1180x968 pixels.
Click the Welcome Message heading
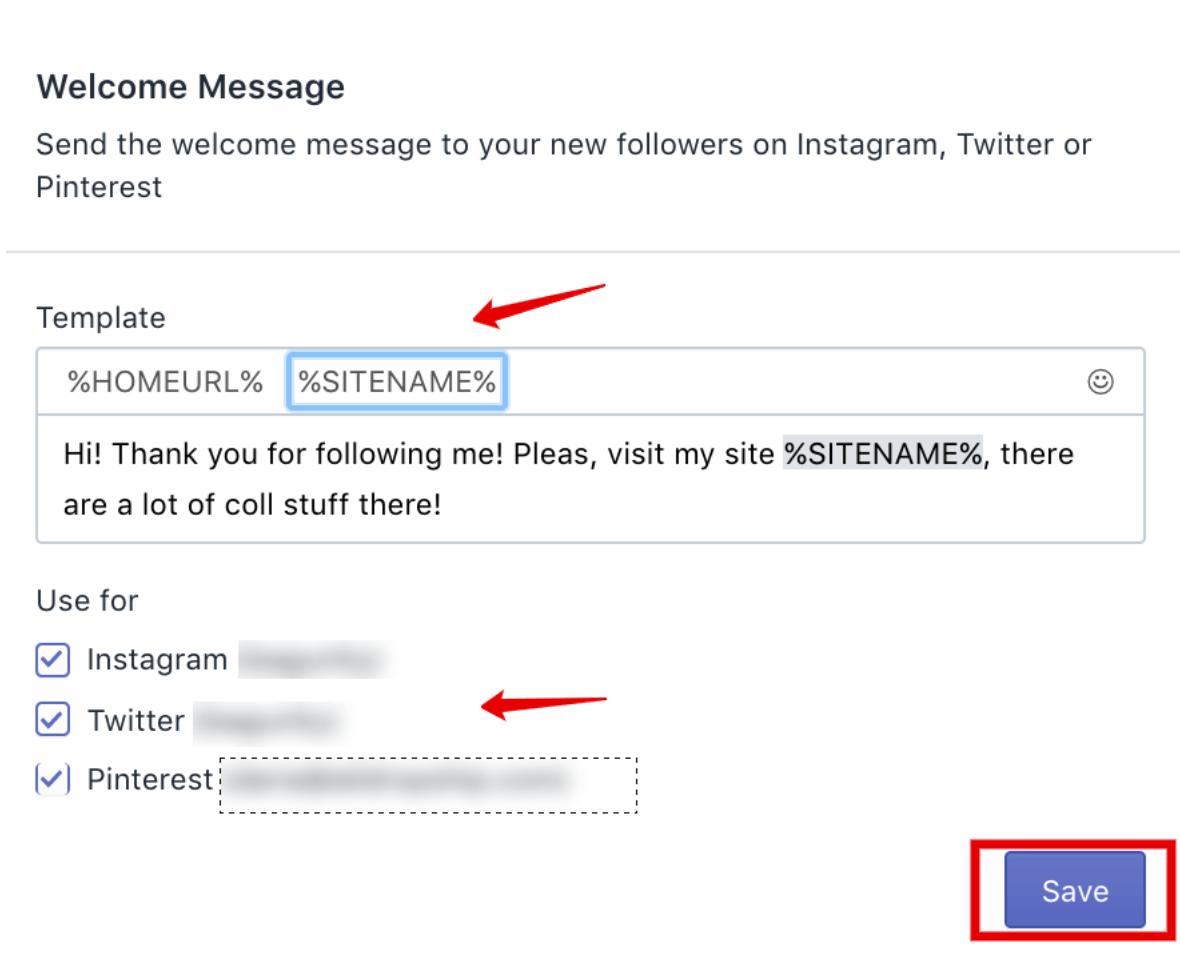pos(190,87)
